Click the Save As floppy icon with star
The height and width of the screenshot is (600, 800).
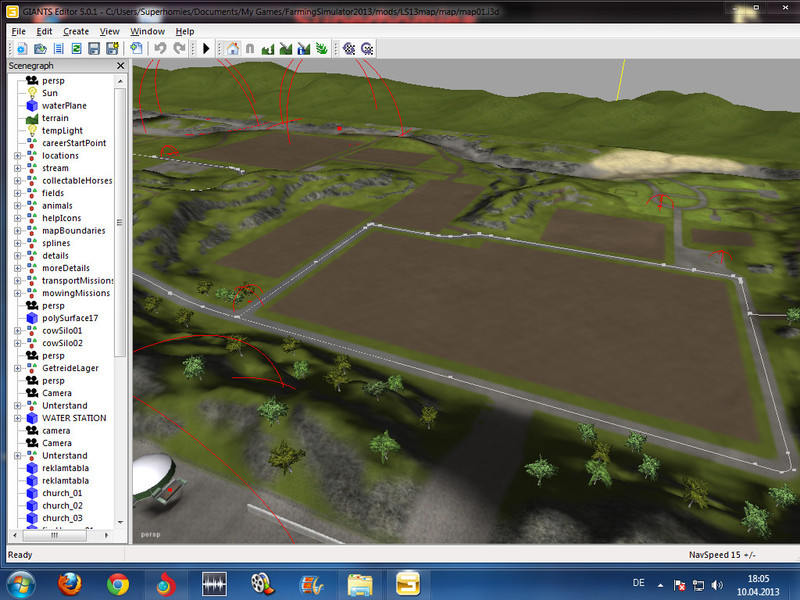pyautogui.click(x=112, y=48)
